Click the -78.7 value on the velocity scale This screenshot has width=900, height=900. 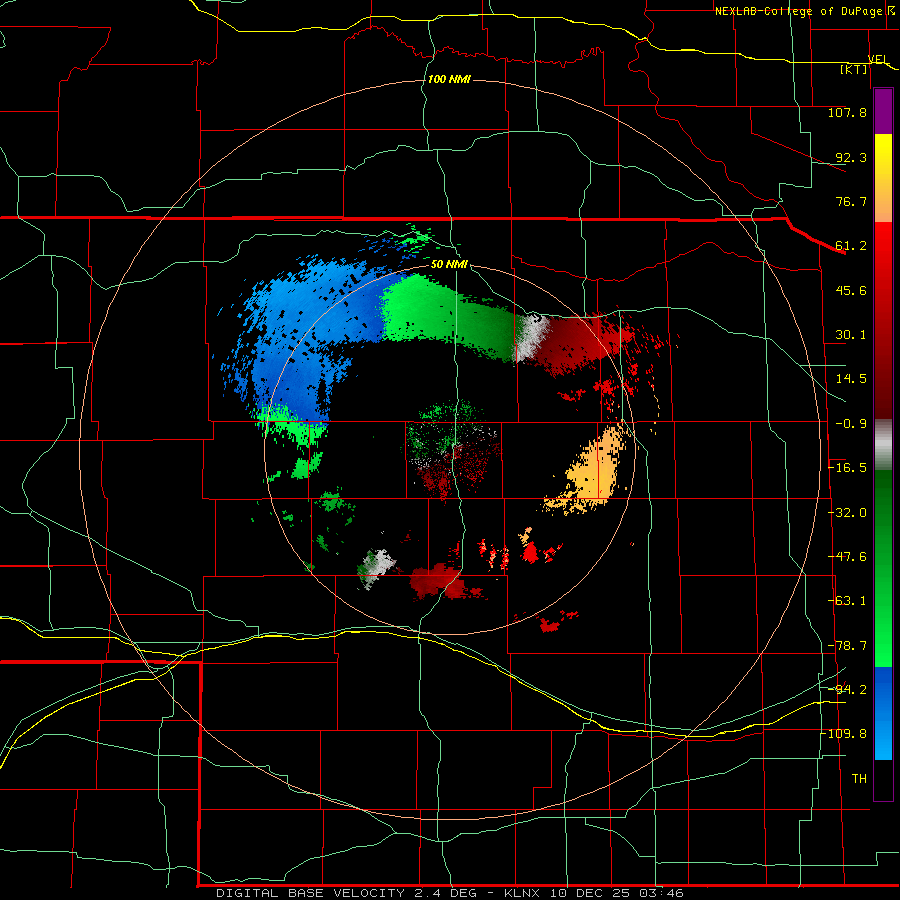pos(847,646)
